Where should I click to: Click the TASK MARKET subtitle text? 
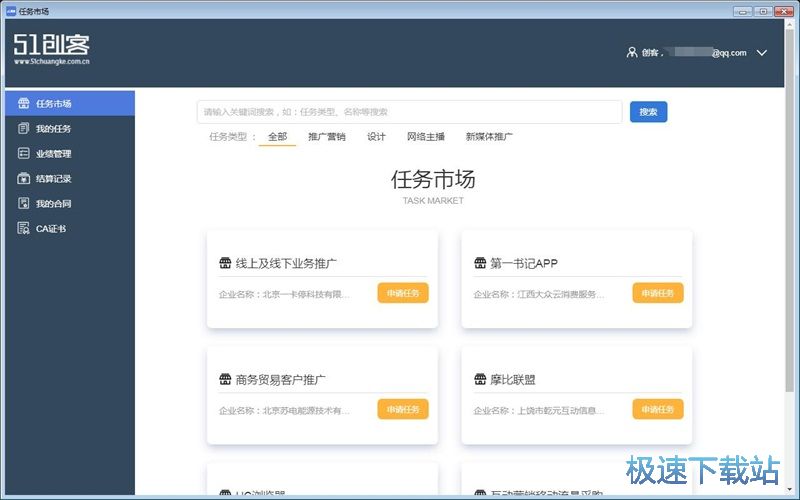433,201
